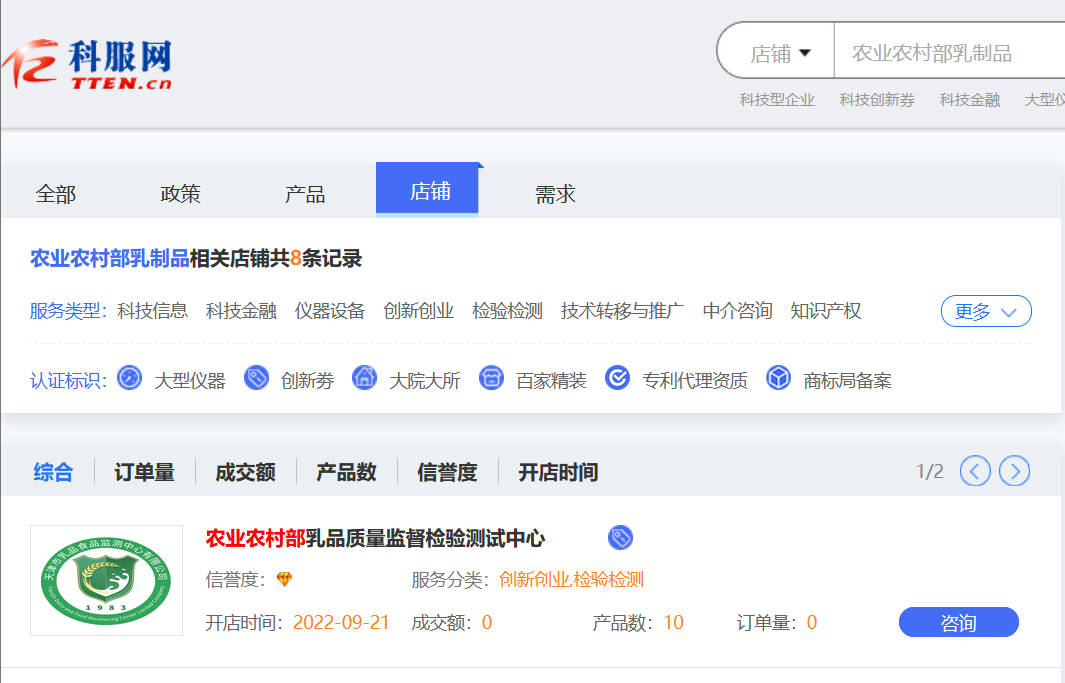Click the 商标局备案 cube icon

click(778, 378)
